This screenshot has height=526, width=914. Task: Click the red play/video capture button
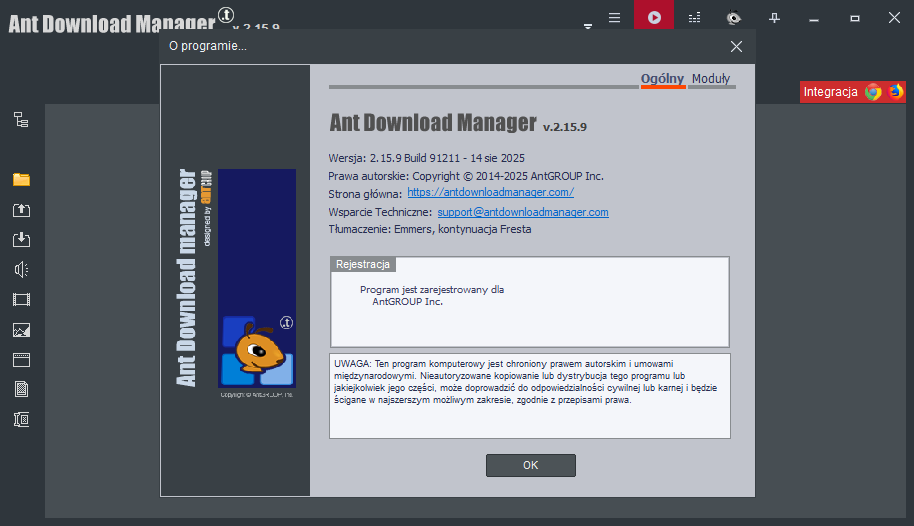click(x=654, y=15)
